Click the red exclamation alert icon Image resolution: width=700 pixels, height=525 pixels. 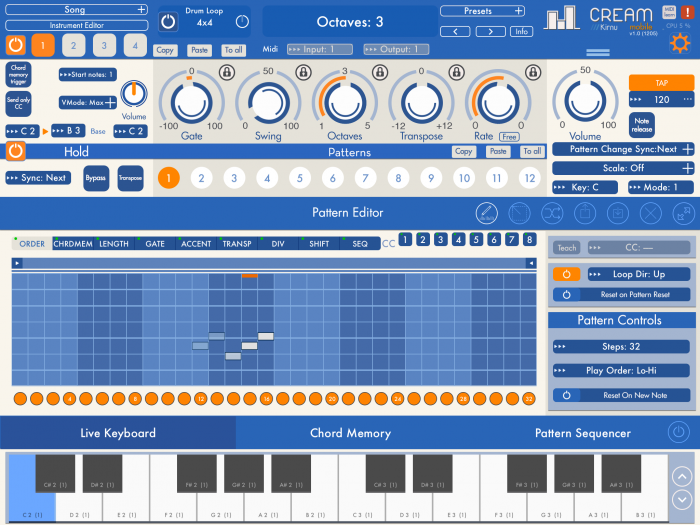pyautogui.click(x=687, y=12)
